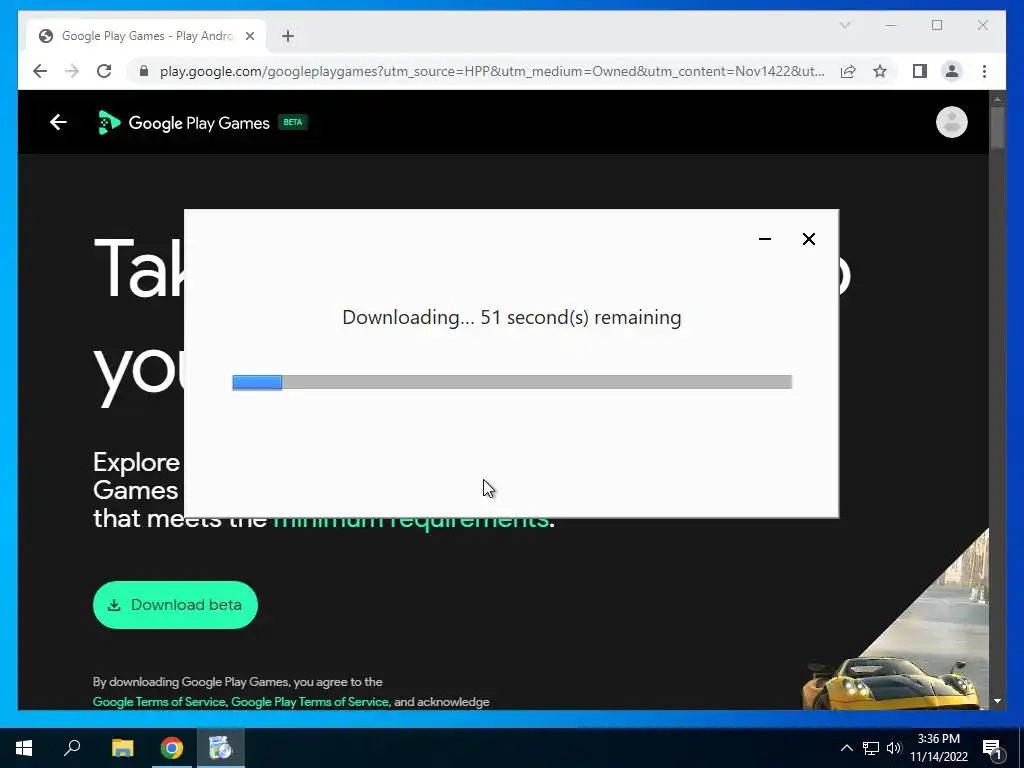1024x768 pixels.
Task: Open File Explorer from taskbar
Action: [122, 748]
